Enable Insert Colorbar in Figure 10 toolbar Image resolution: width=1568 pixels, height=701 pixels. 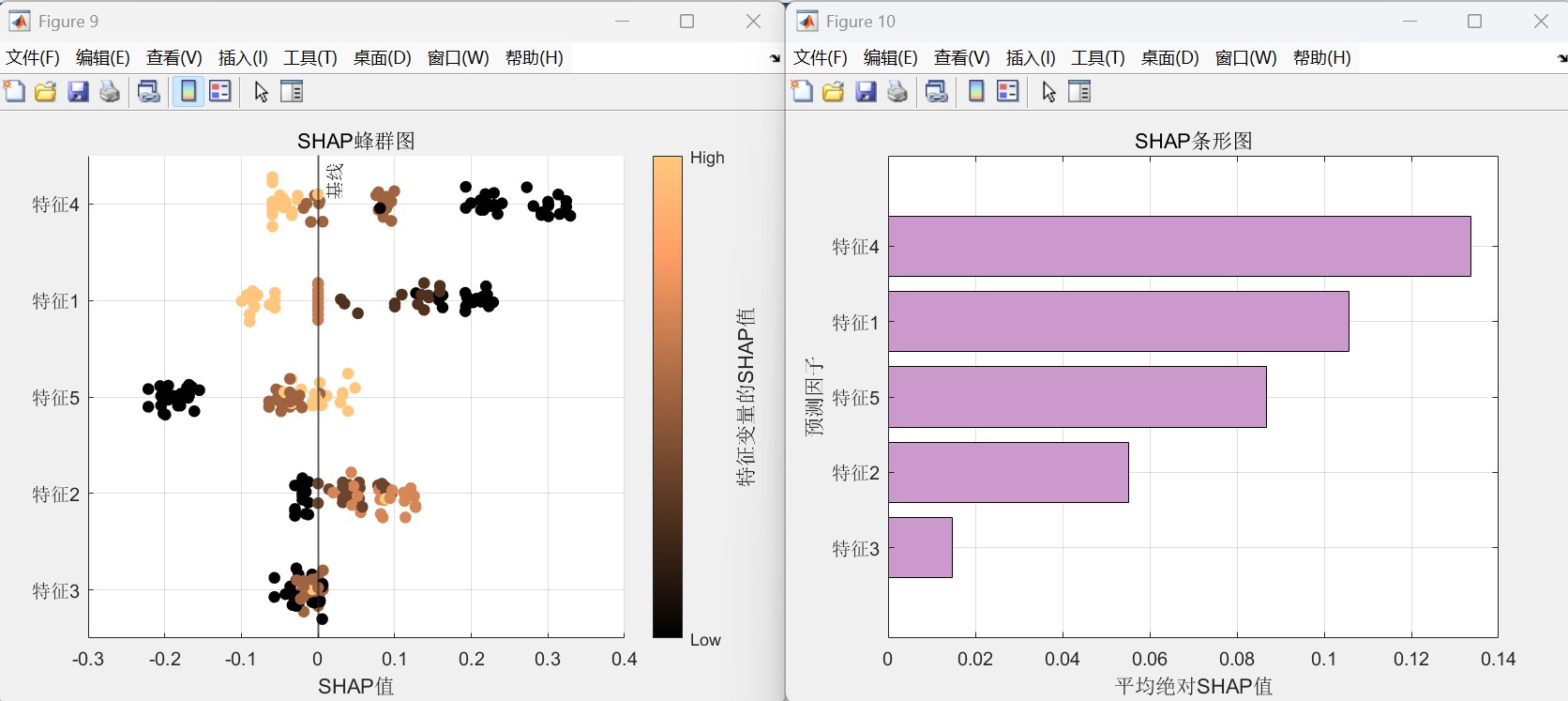pyautogui.click(x=976, y=91)
